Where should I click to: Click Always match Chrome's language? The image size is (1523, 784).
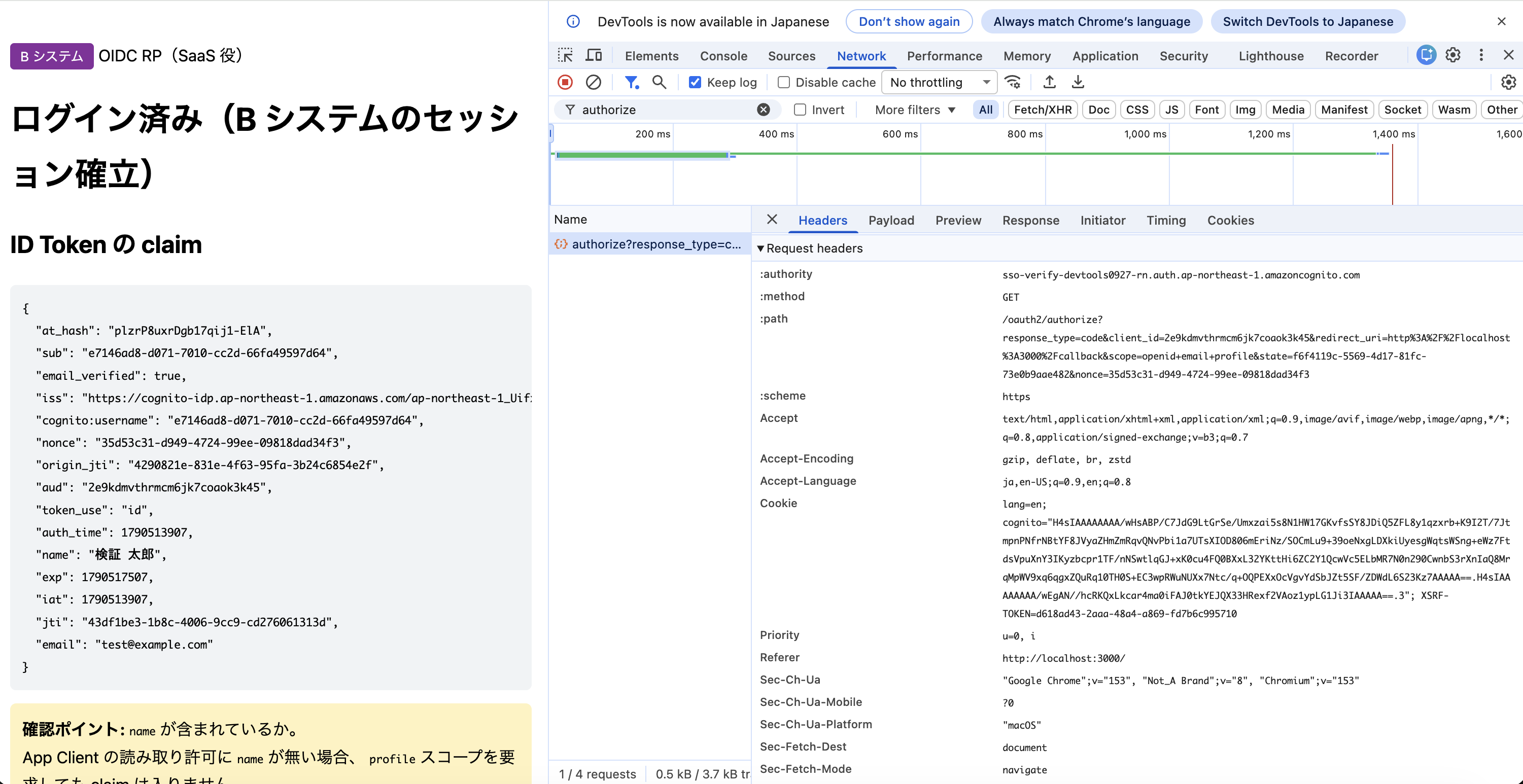click(x=1091, y=21)
